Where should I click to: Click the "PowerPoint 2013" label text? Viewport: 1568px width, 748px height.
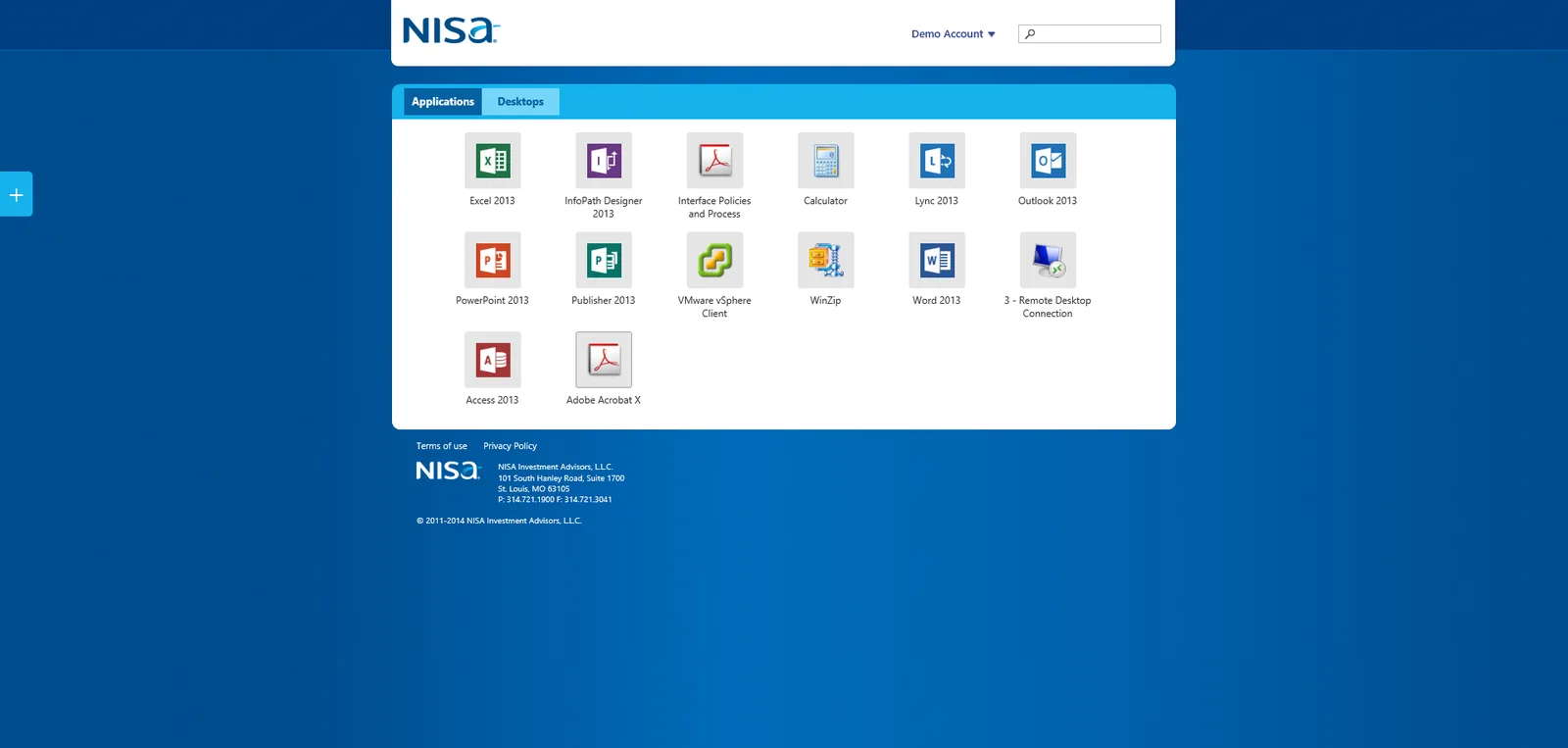[x=492, y=301]
